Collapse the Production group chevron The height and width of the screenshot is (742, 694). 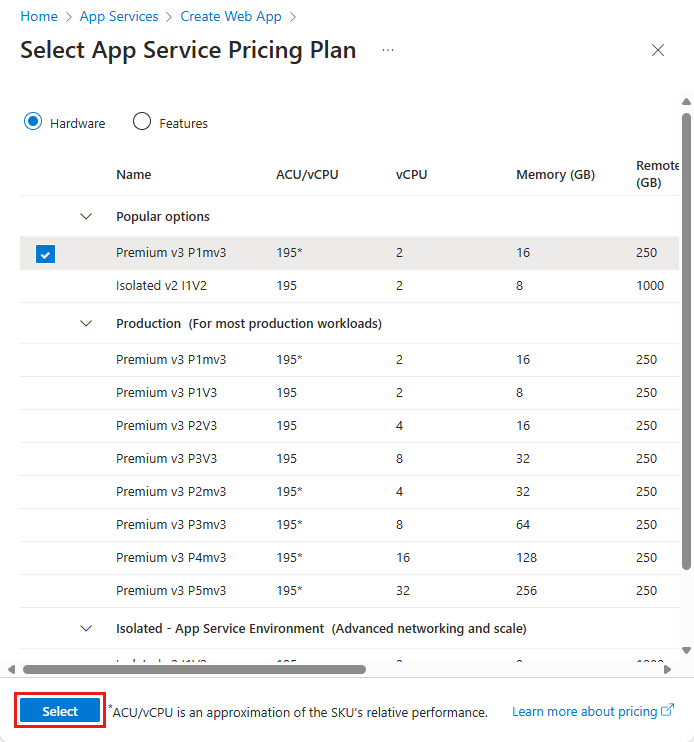point(86,323)
